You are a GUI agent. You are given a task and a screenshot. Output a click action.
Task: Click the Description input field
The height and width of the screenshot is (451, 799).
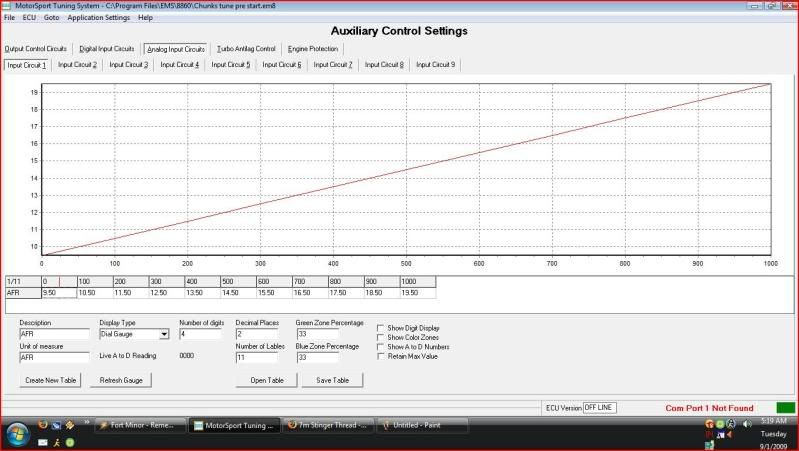(x=54, y=334)
